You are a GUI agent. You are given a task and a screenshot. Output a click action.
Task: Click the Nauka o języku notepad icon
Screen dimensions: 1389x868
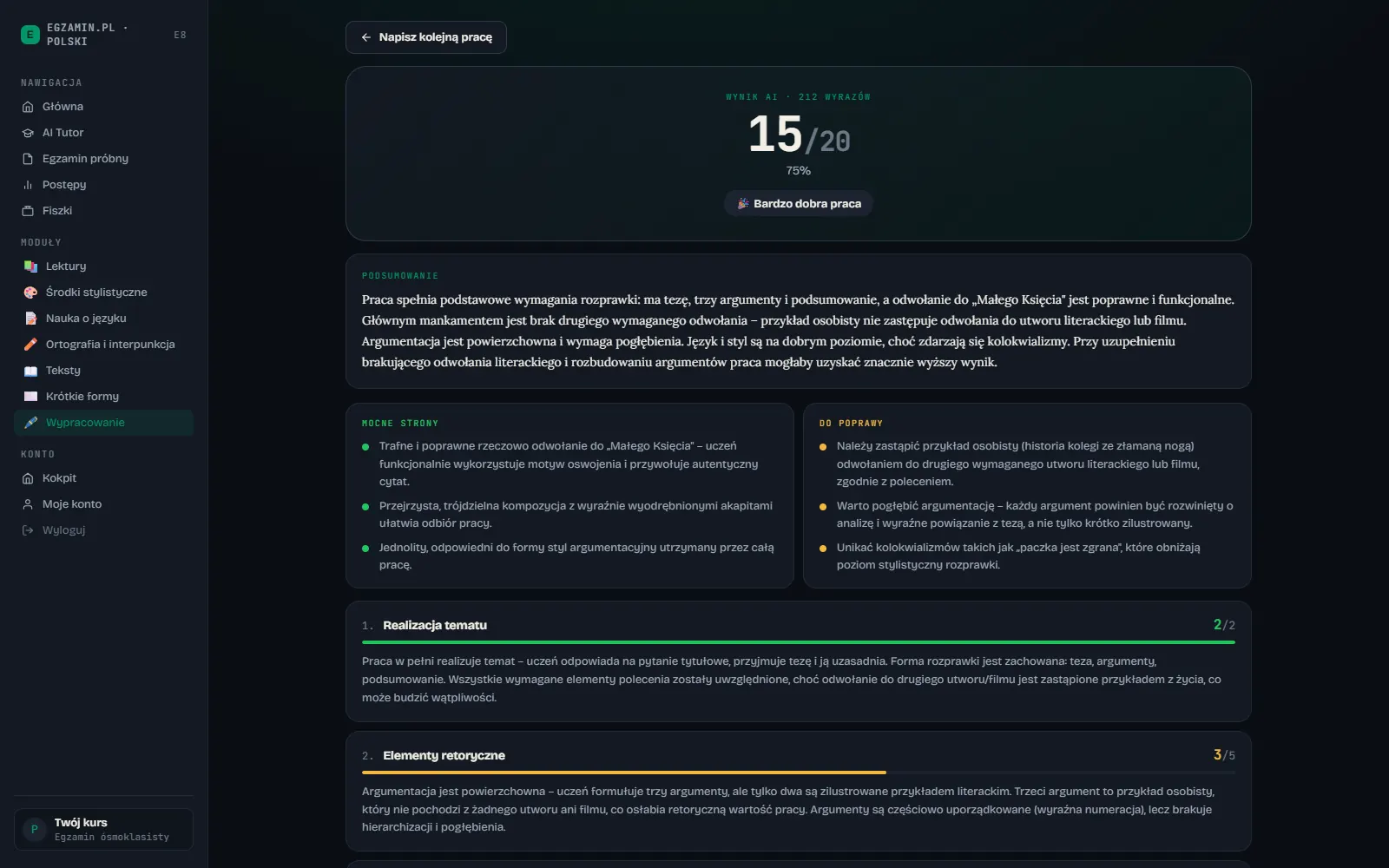pos(30,319)
